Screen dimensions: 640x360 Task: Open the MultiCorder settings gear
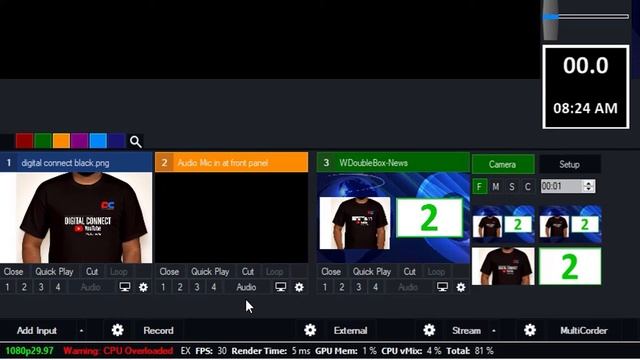[x=530, y=330]
